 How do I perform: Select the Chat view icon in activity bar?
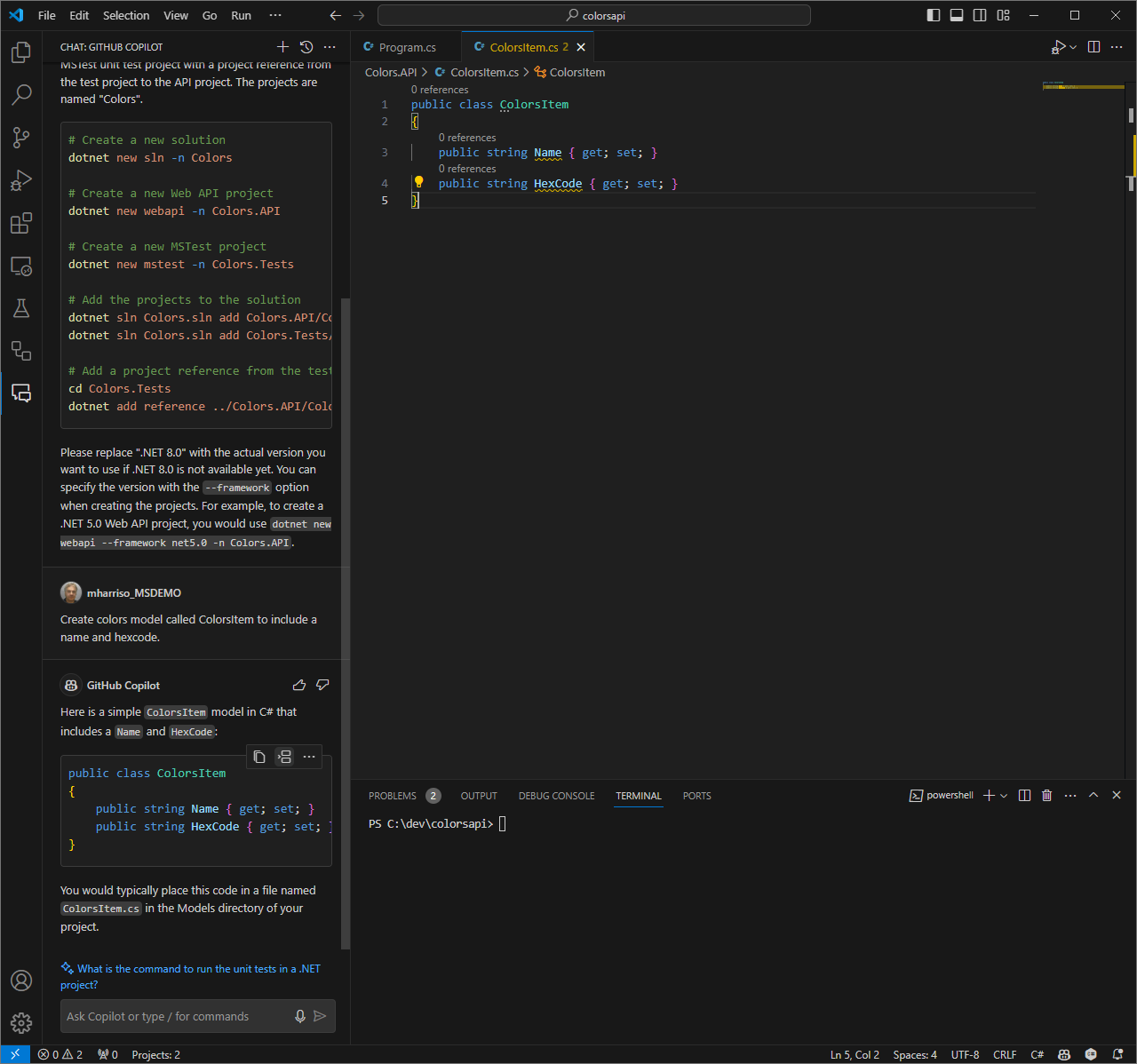(x=21, y=393)
